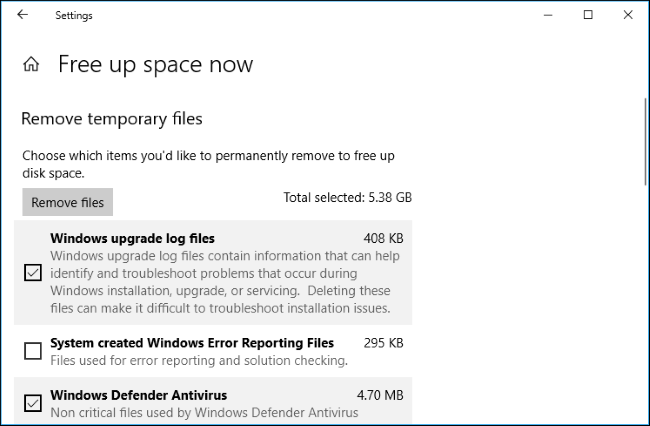Click the 4.70 MB size value
Image resolution: width=650 pixels, height=426 pixels.
[x=379, y=395]
